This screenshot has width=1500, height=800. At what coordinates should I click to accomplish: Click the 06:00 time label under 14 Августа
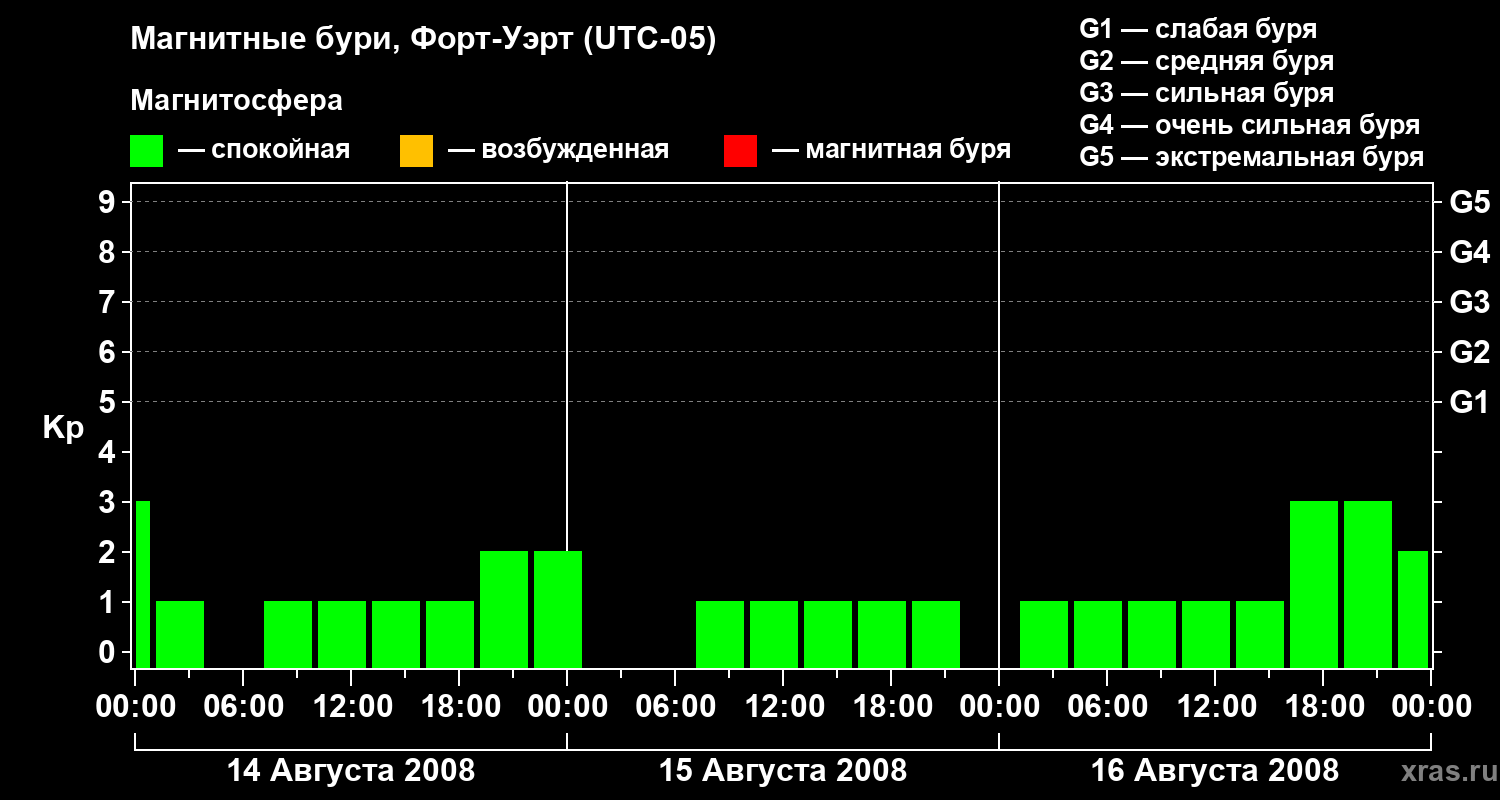(x=243, y=707)
